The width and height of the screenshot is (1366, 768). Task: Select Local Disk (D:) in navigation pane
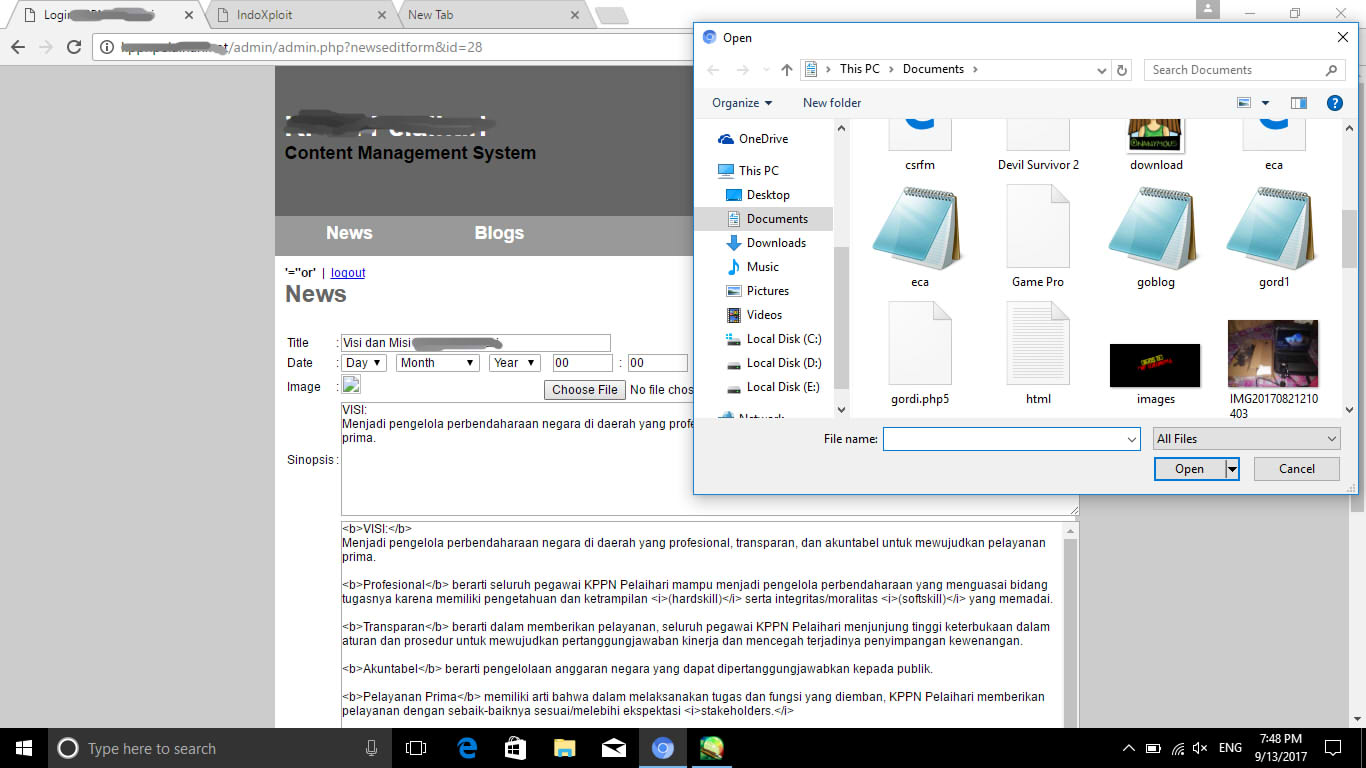[x=784, y=363]
